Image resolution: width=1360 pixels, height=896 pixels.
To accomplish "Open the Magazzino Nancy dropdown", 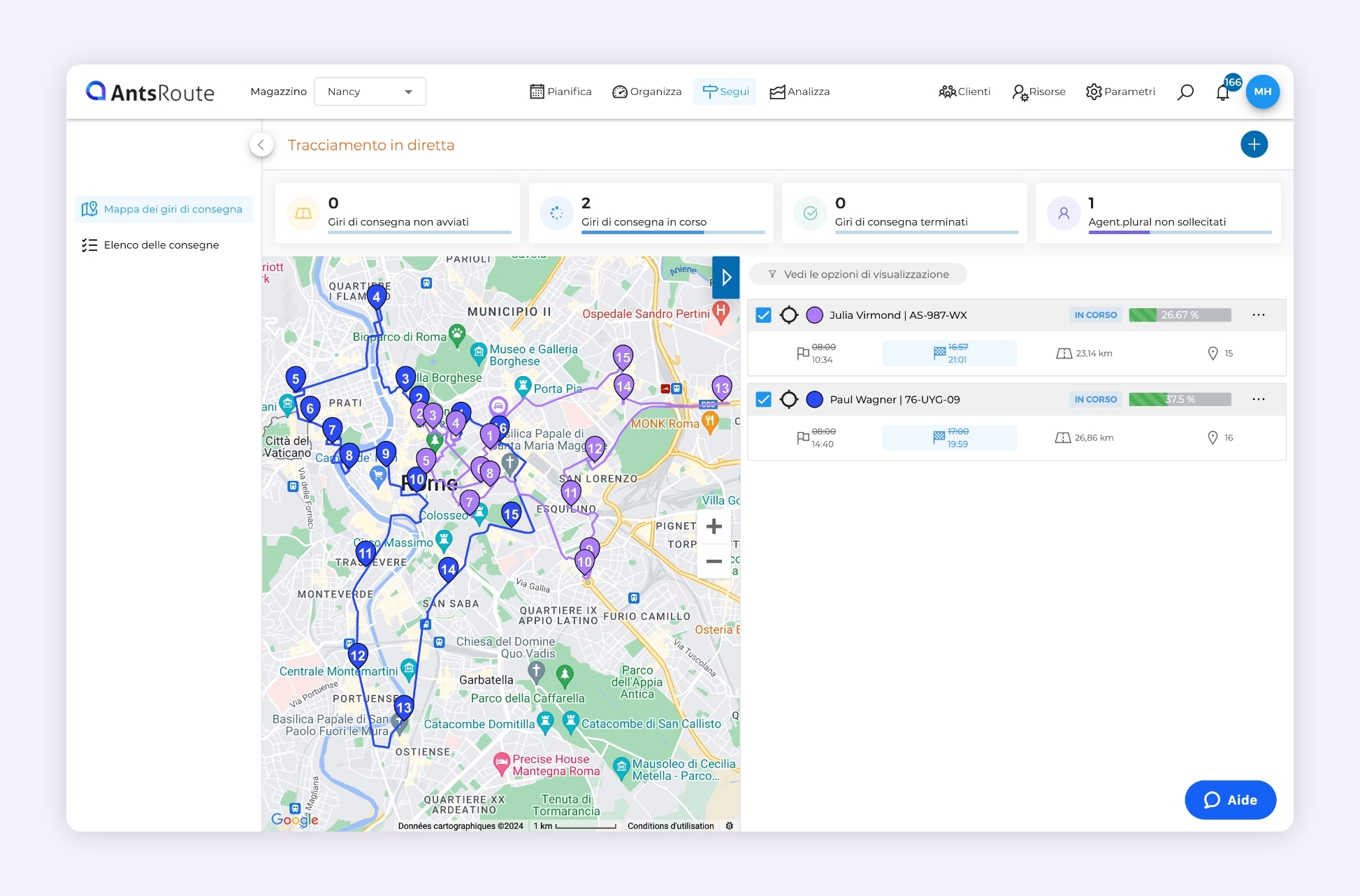I will 370,92.
